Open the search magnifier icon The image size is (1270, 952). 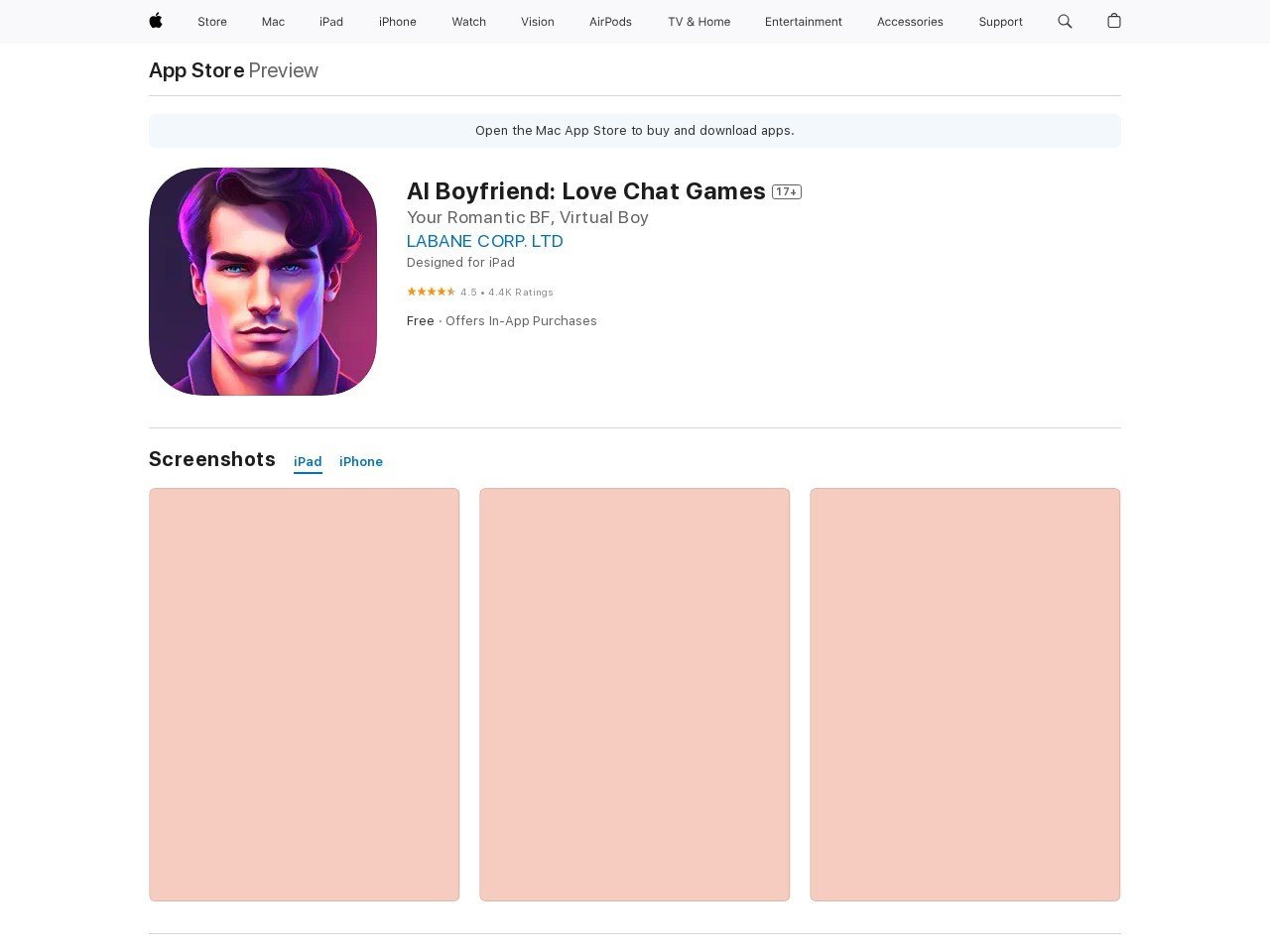(1065, 21)
